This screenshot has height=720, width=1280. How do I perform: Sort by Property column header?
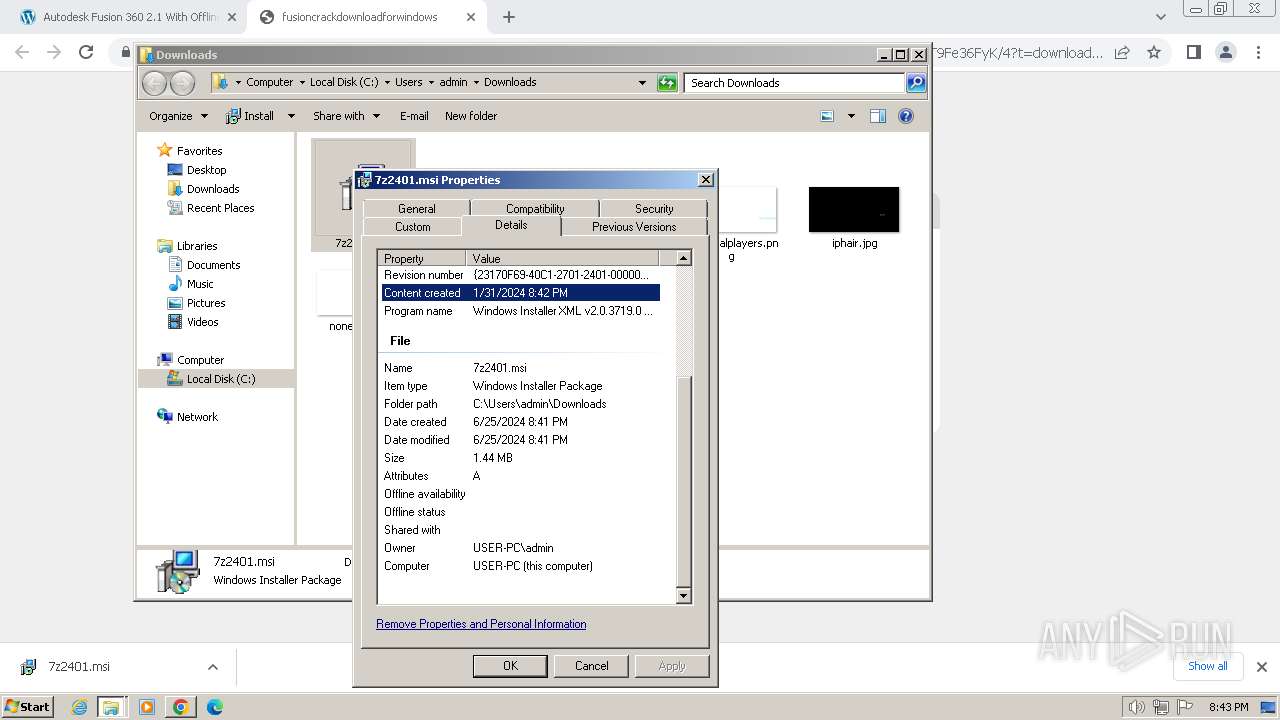[x=423, y=258]
